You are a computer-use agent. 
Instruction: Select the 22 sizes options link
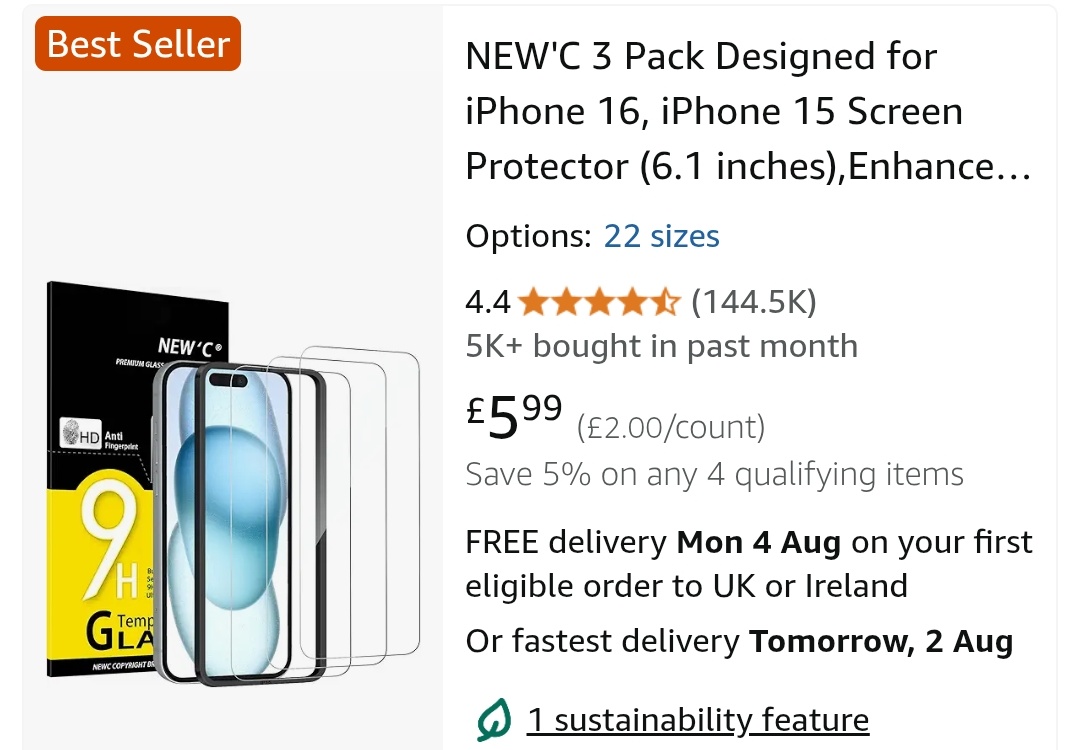[x=661, y=236]
